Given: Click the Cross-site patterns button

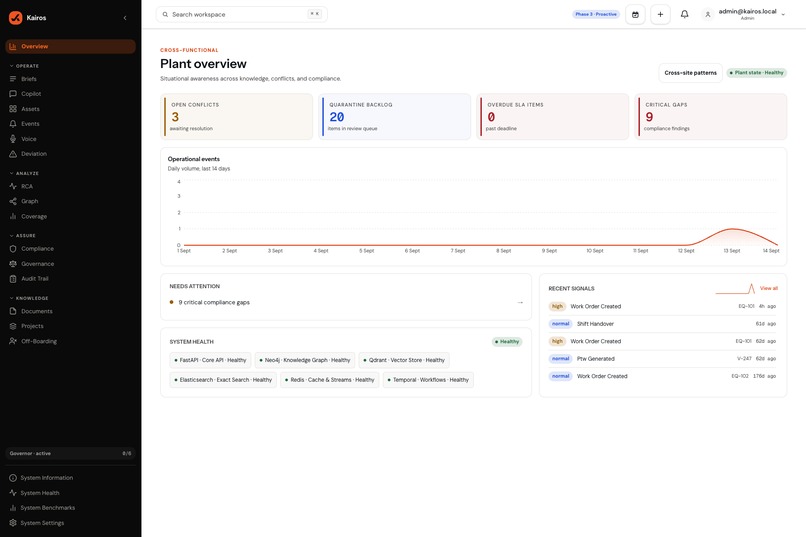Looking at the screenshot, I should pyautogui.click(x=690, y=73).
